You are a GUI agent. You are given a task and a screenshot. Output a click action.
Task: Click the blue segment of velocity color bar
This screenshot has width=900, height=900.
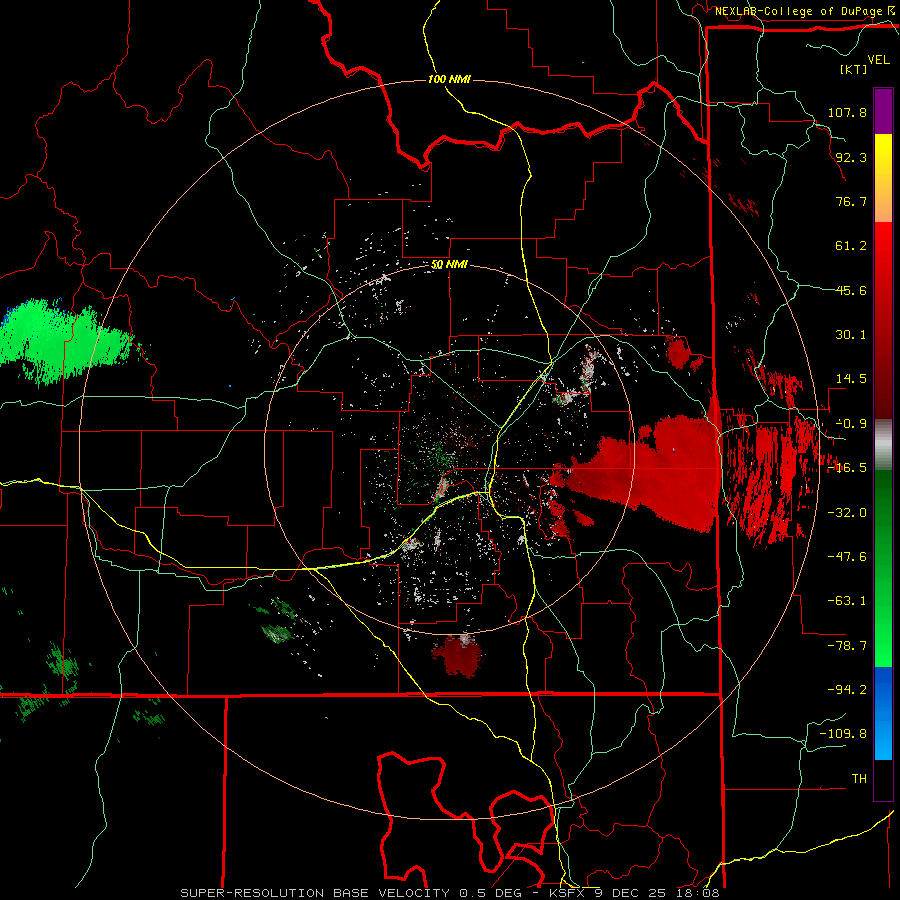(883, 713)
